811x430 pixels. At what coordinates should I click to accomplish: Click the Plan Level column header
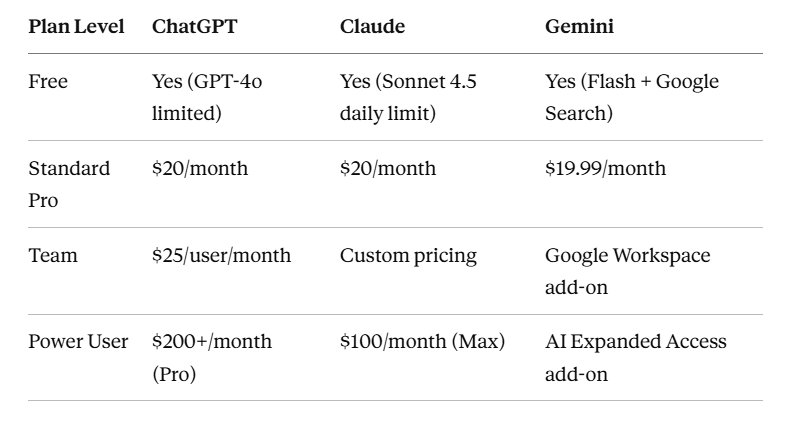[76, 26]
